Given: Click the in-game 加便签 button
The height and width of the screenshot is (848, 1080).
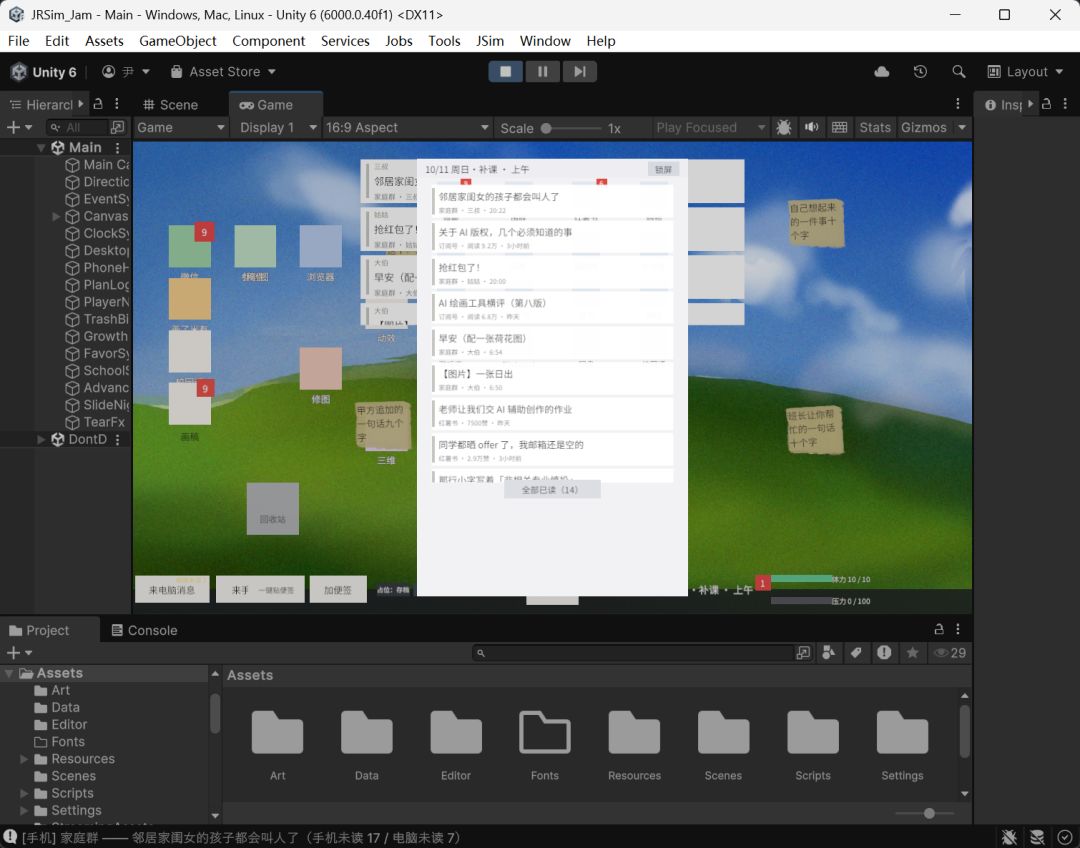Looking at the screenshot, I should [x=338, y=590].
